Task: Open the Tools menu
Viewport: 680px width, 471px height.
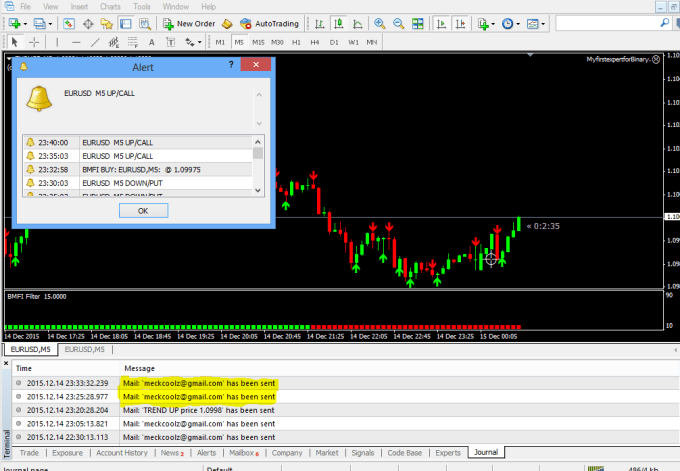Action: (141, 7)
